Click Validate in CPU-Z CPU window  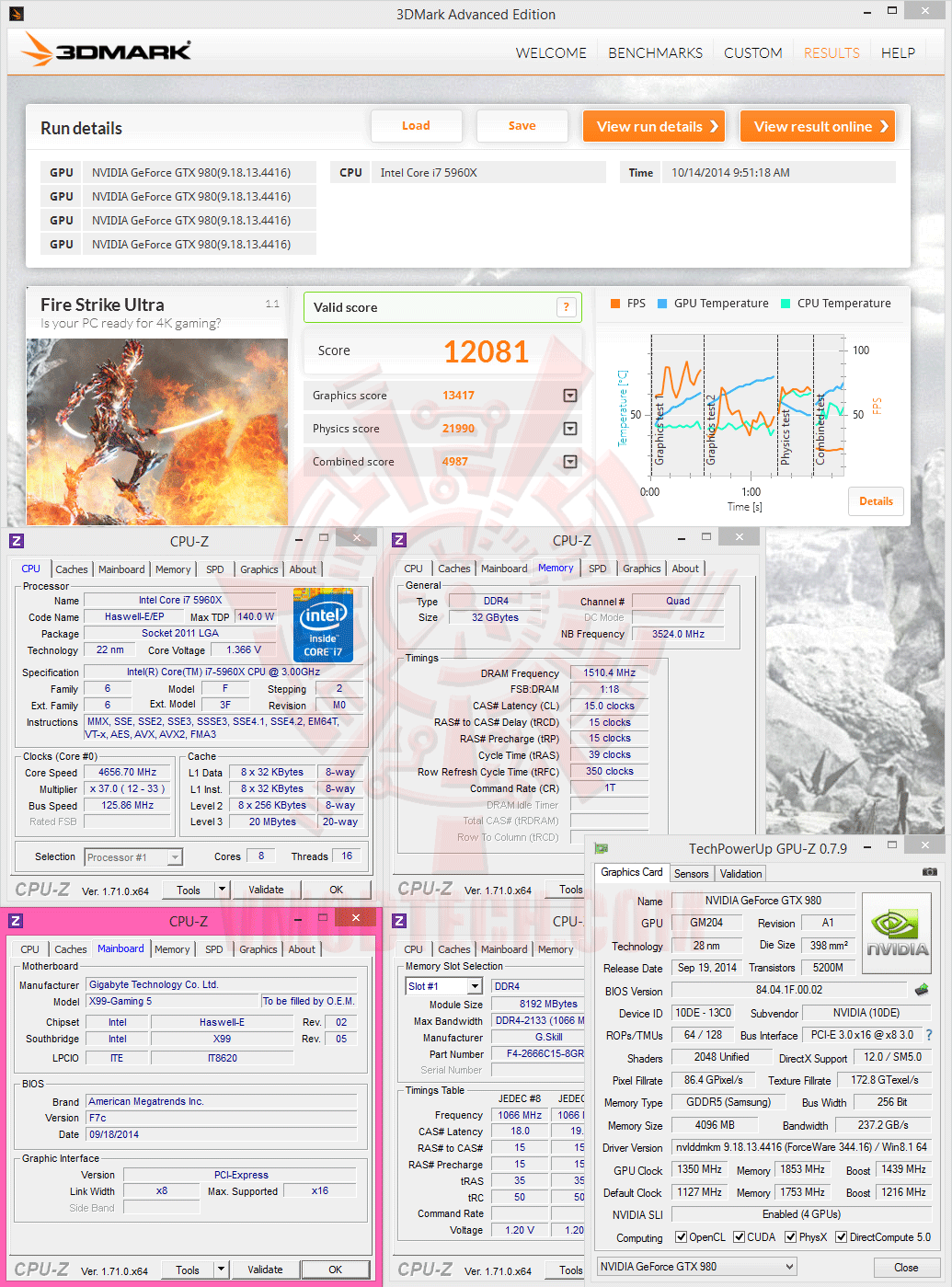click(266, 890)
